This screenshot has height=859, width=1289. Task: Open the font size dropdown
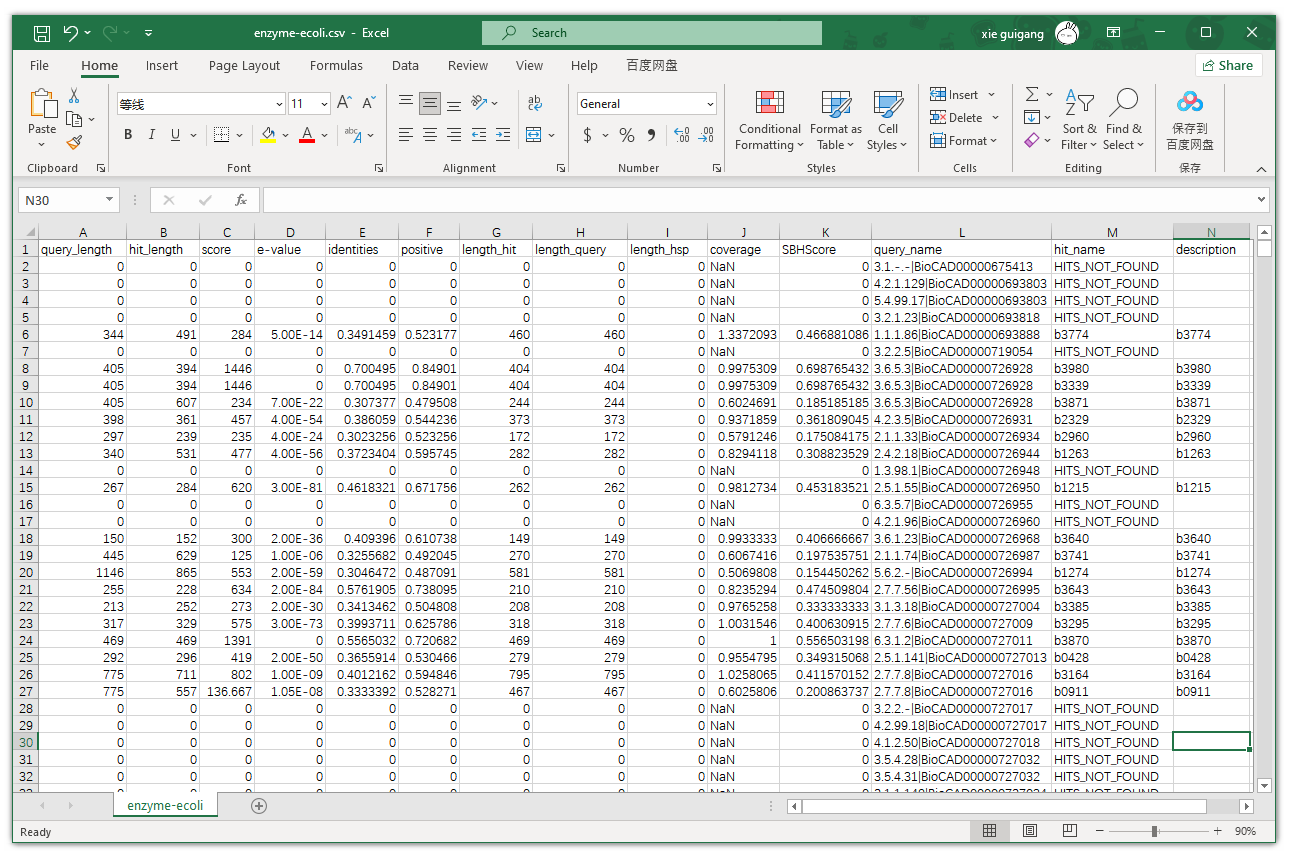(324, 104)
